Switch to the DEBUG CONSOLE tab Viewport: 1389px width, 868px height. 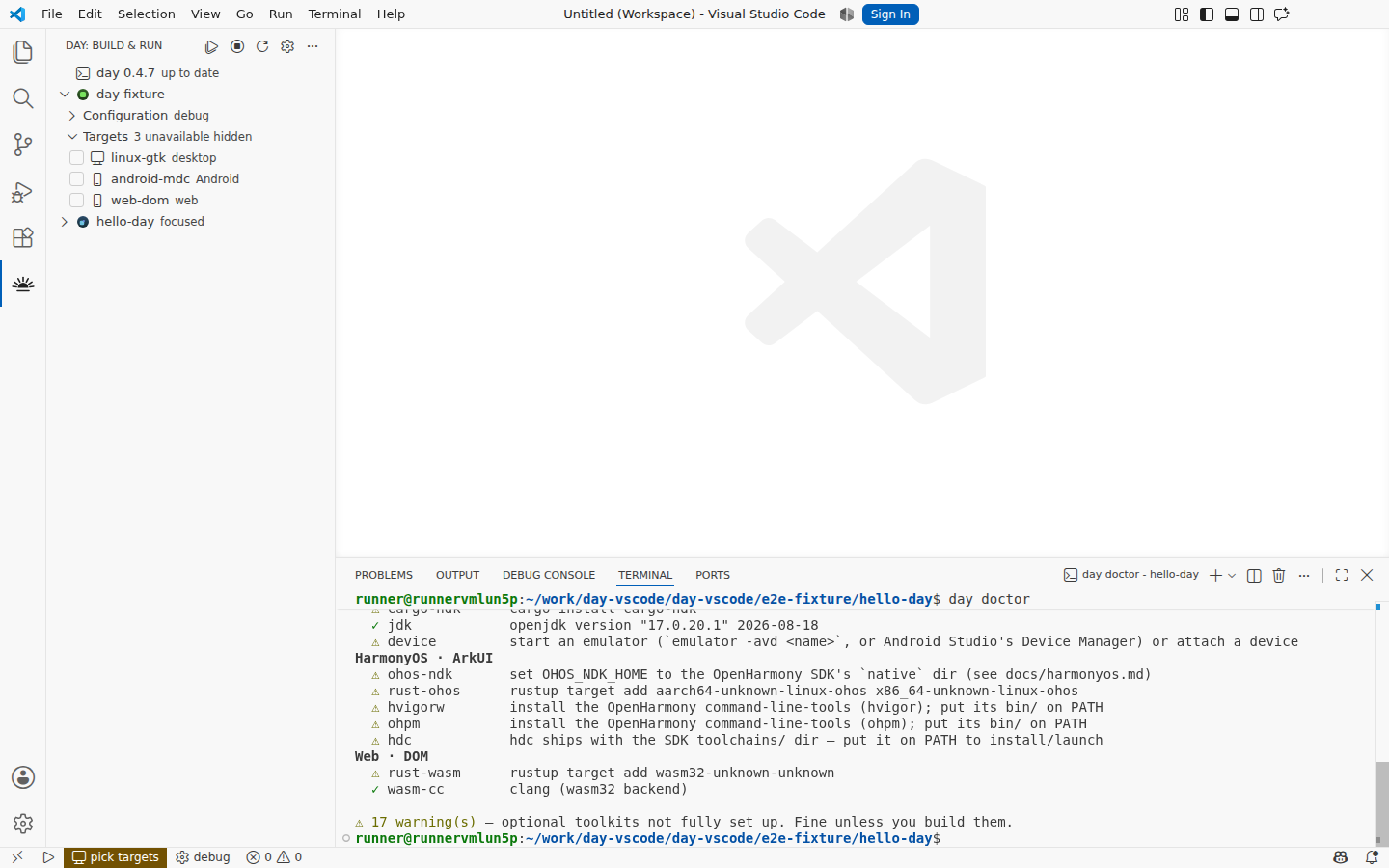(x=549, y=575)
